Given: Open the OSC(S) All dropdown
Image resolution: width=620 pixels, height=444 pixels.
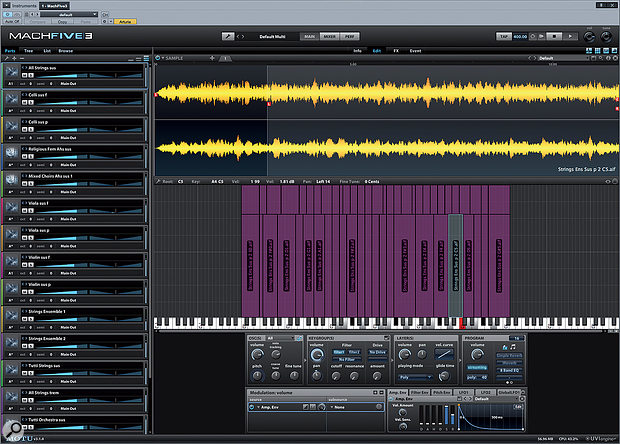Looking at the screenshot, I should [x=281, y=338].
